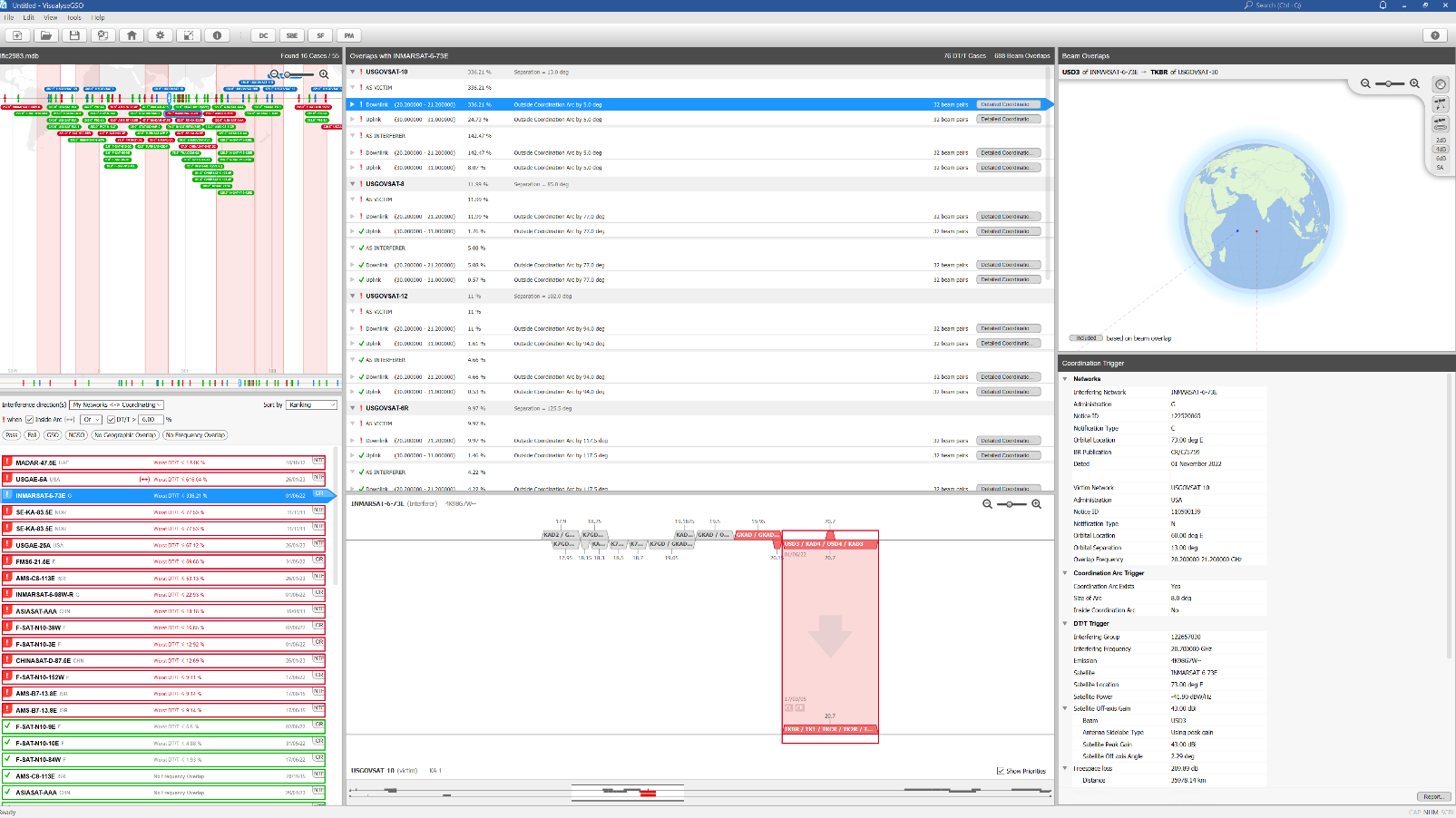
Task: Open the Tools menu
Action: [x=74, y=17]
